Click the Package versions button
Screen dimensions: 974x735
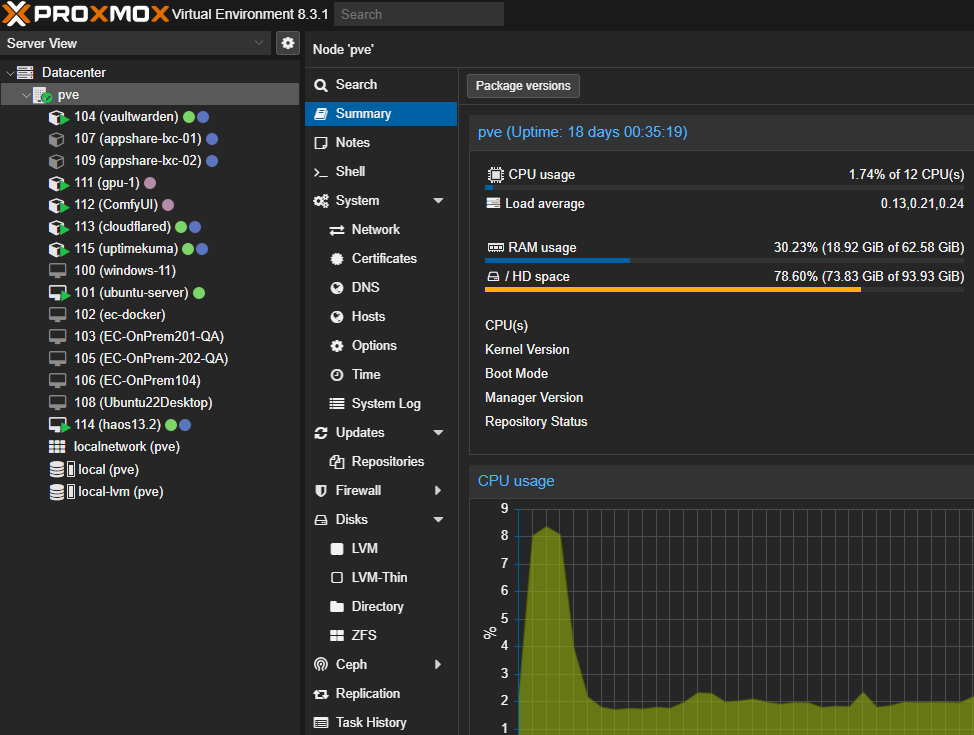point(522,85)
